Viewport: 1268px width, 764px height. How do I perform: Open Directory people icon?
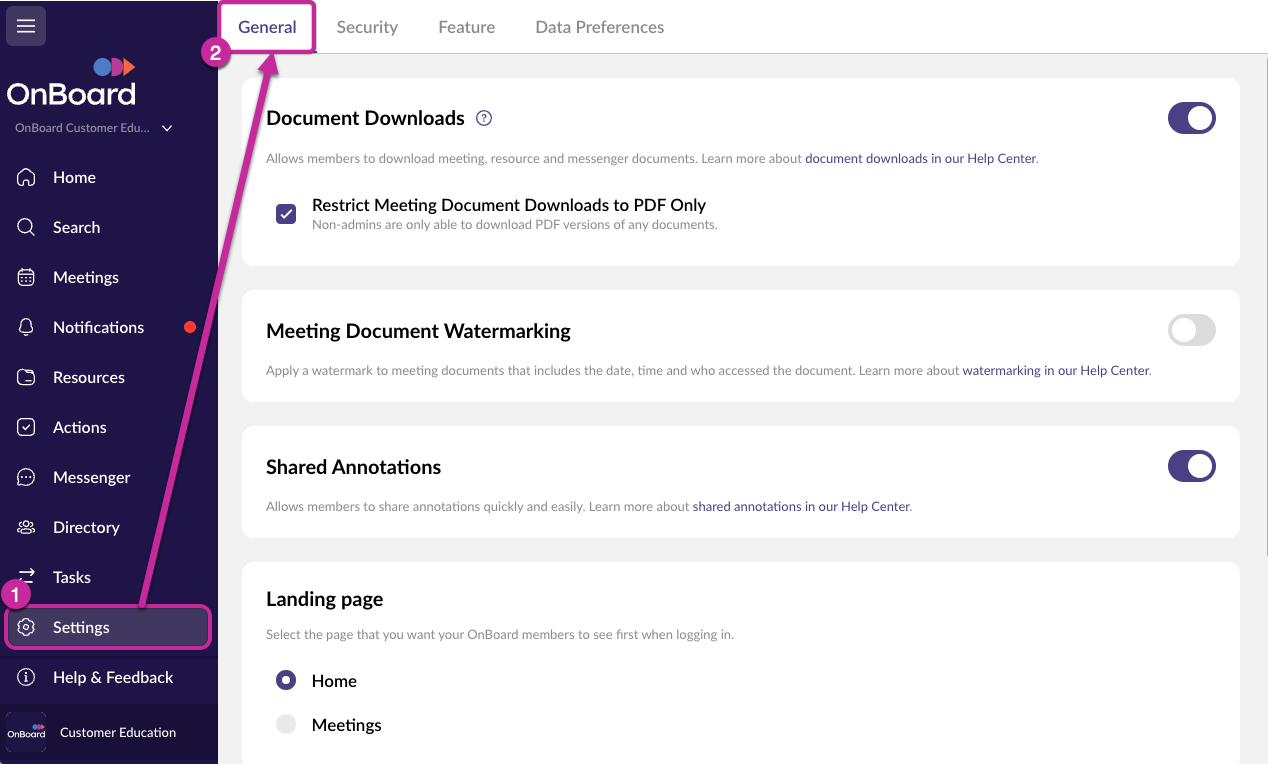pos(27,527)
